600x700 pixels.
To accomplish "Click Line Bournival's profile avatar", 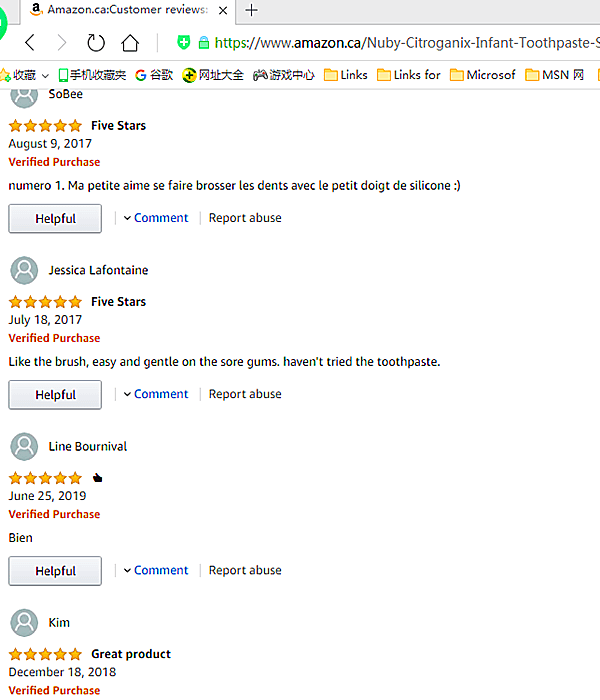I will click(24, 446).
